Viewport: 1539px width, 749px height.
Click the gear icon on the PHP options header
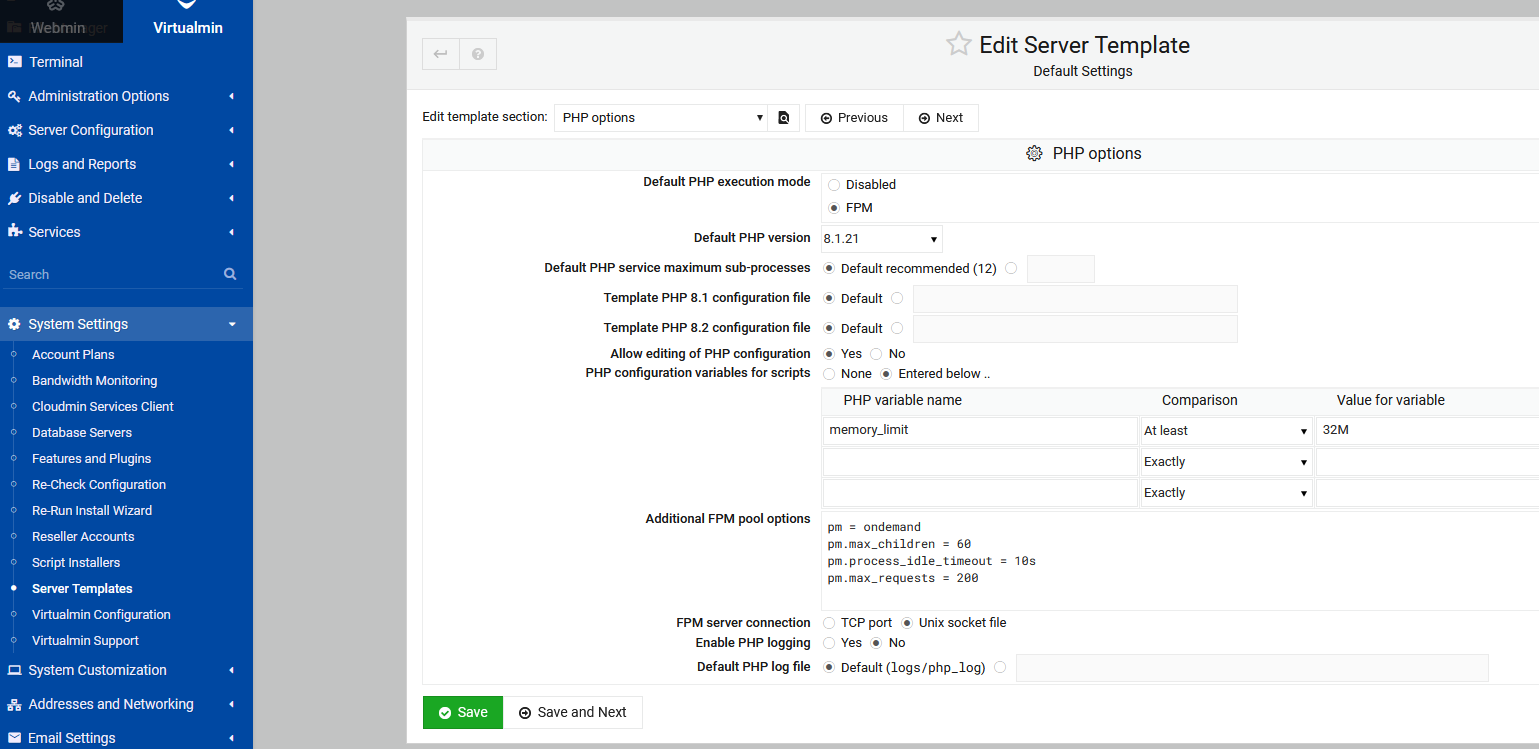click(x=1034, y=153)
